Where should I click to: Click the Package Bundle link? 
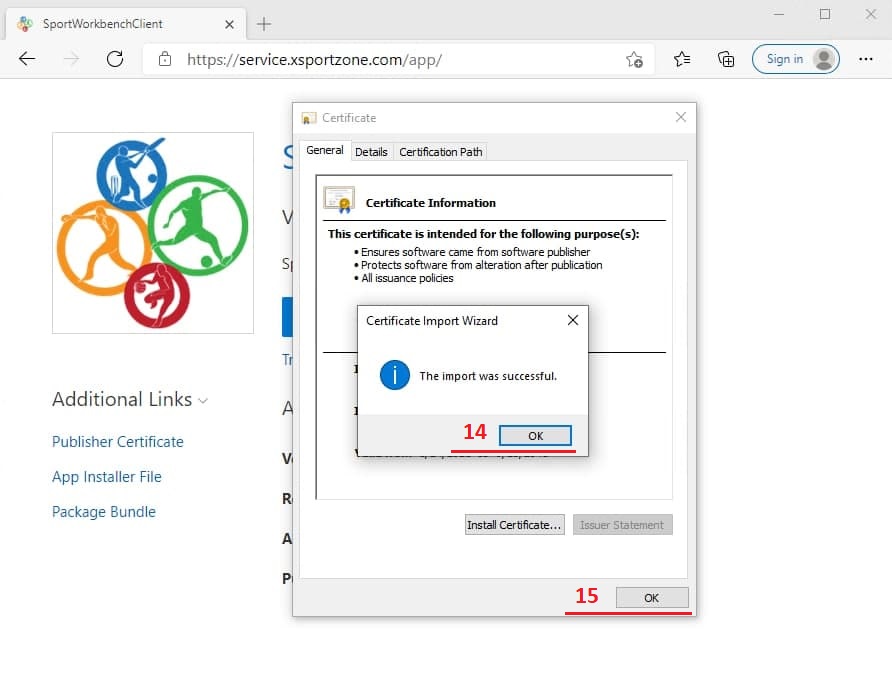coord(104,512)
